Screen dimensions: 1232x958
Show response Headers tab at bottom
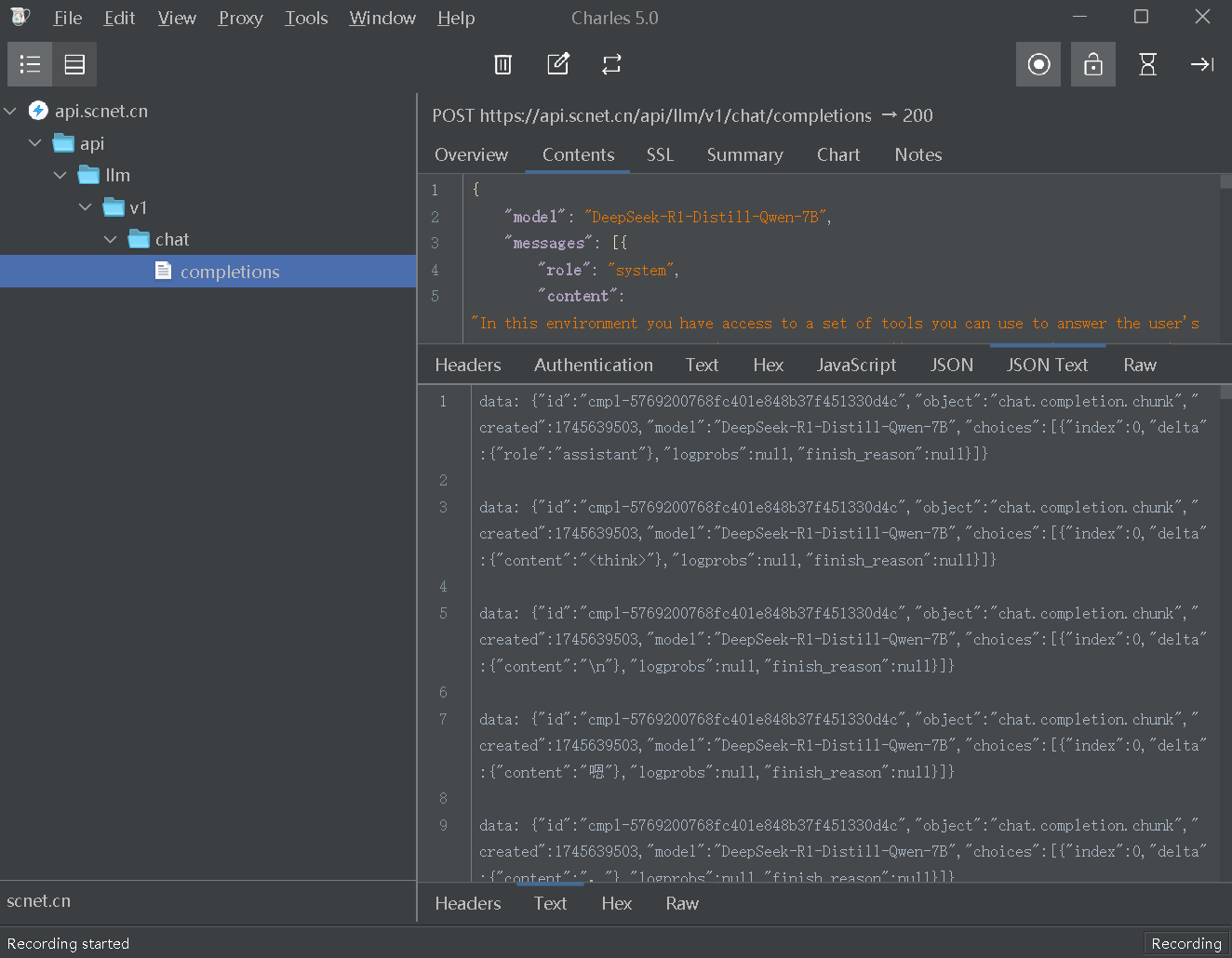[467, 903]
